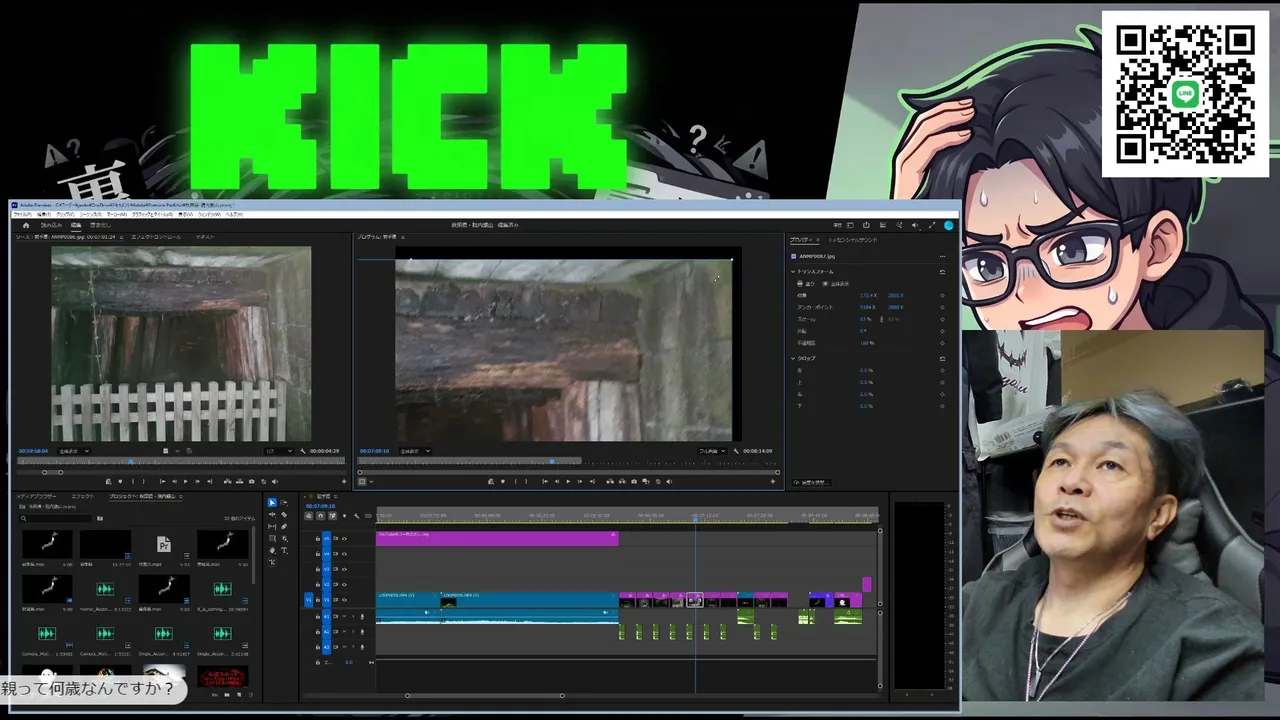
Task: Switch to the エッセンシャルサウンド tab
Action: pyautogui.click(x=853, y=240)
